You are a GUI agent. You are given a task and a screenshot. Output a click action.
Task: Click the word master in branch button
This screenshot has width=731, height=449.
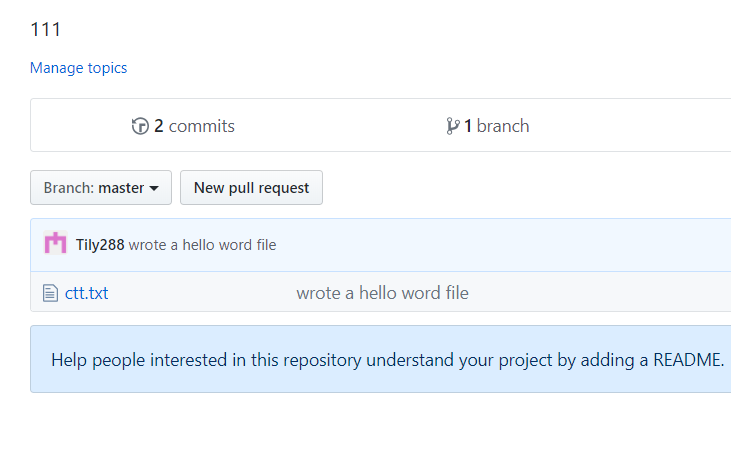pos(121,188)
